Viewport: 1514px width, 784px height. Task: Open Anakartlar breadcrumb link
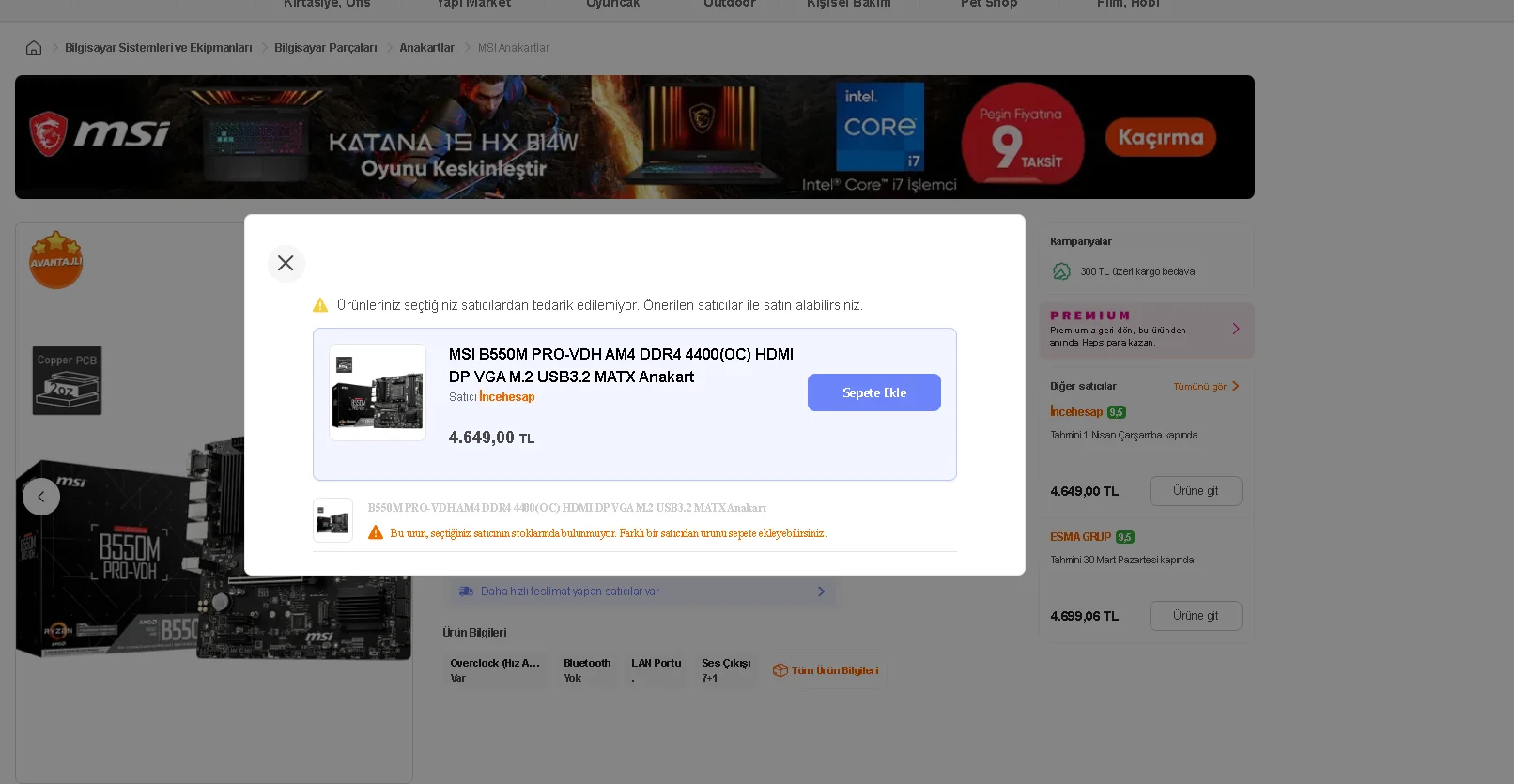click(426, 48)
